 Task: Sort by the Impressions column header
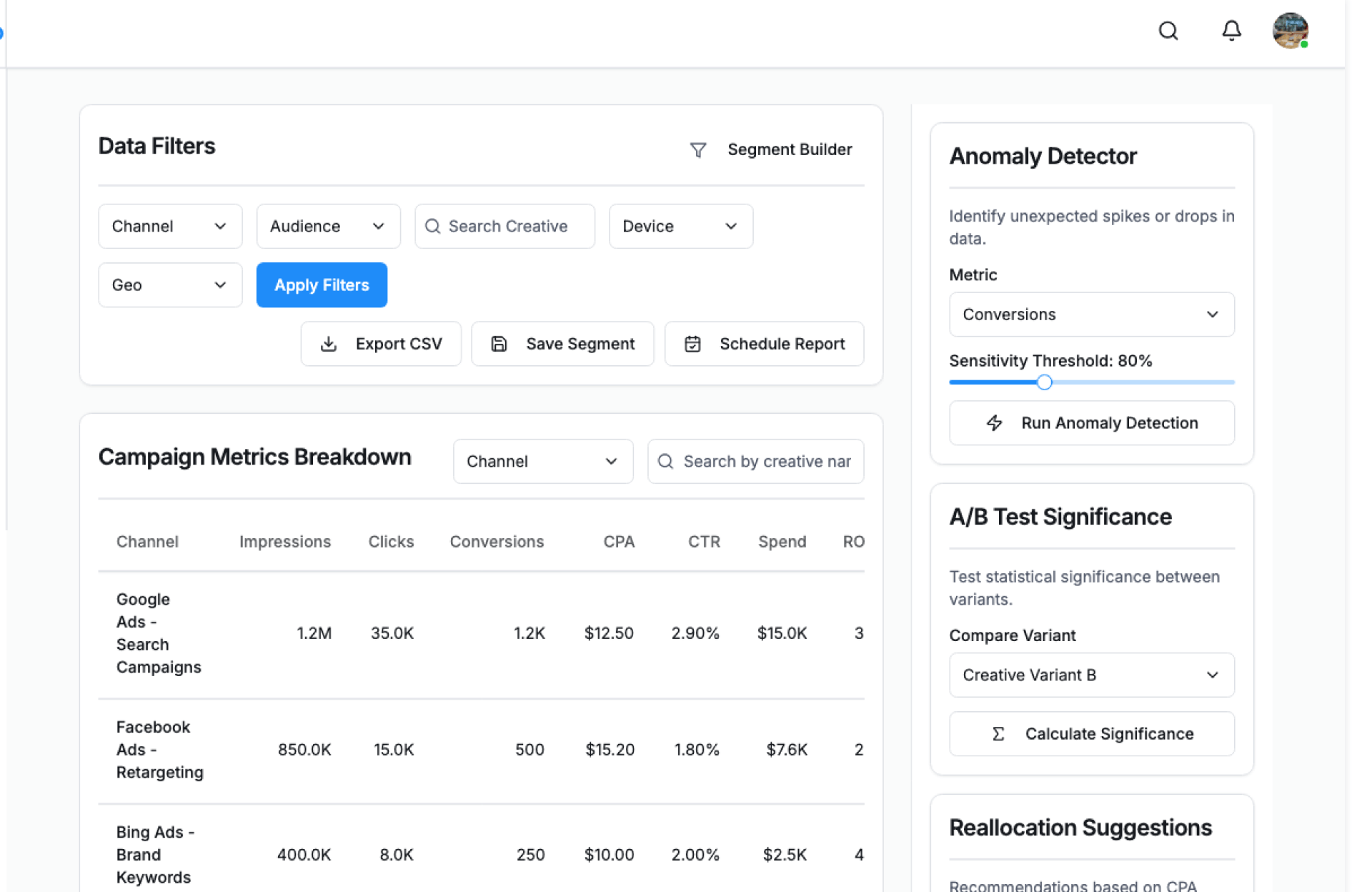pyautogui.click(x=284, y=541)
